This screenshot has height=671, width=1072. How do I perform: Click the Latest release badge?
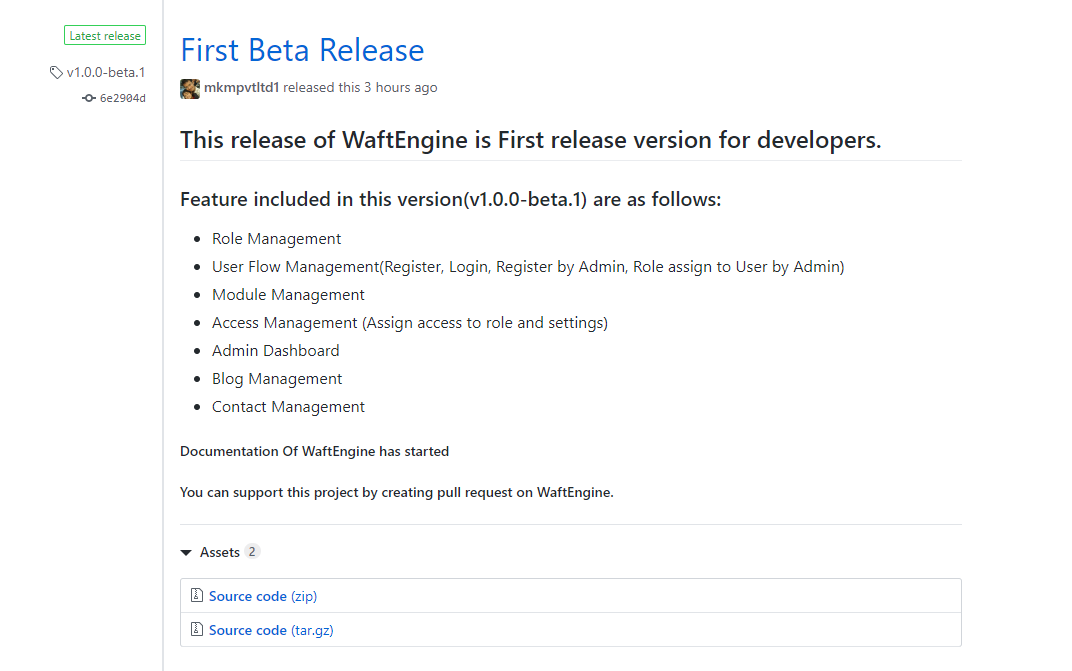[x=105, y=36]
